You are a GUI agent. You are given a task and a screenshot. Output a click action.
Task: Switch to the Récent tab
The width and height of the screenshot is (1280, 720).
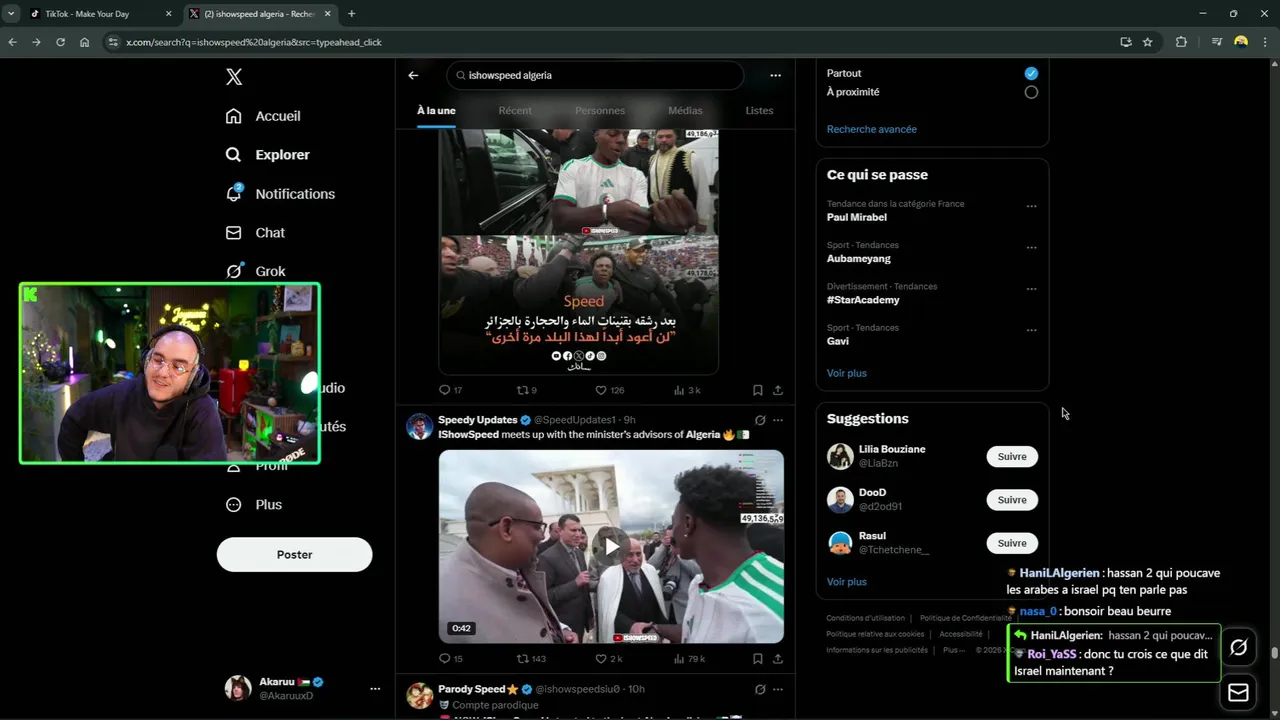pyautogui.click(x=515, y=111)
